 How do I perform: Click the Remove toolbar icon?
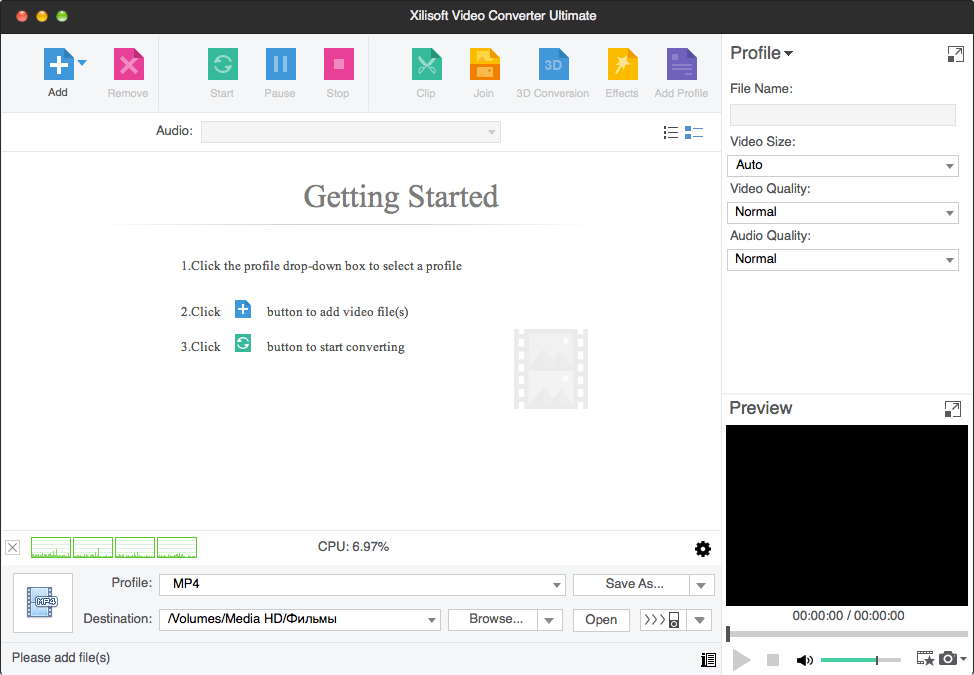[x=129, y=64]
